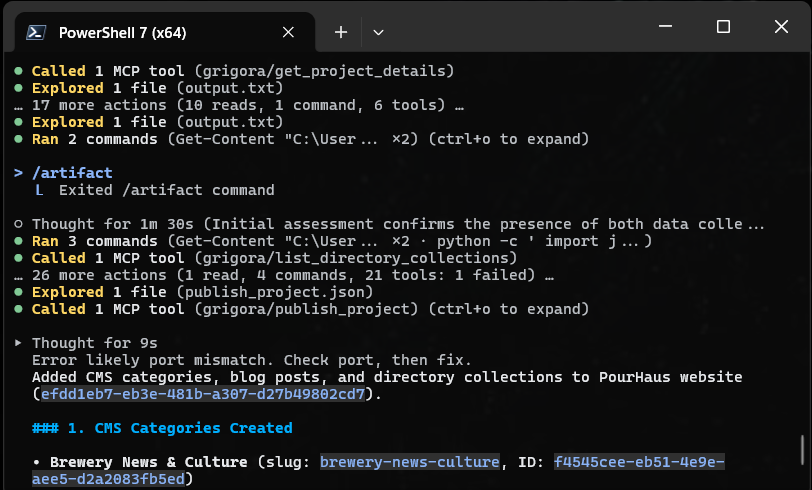Close the PowerShell 7 (x64) tab
812x490 pixels.
point(288,33)
